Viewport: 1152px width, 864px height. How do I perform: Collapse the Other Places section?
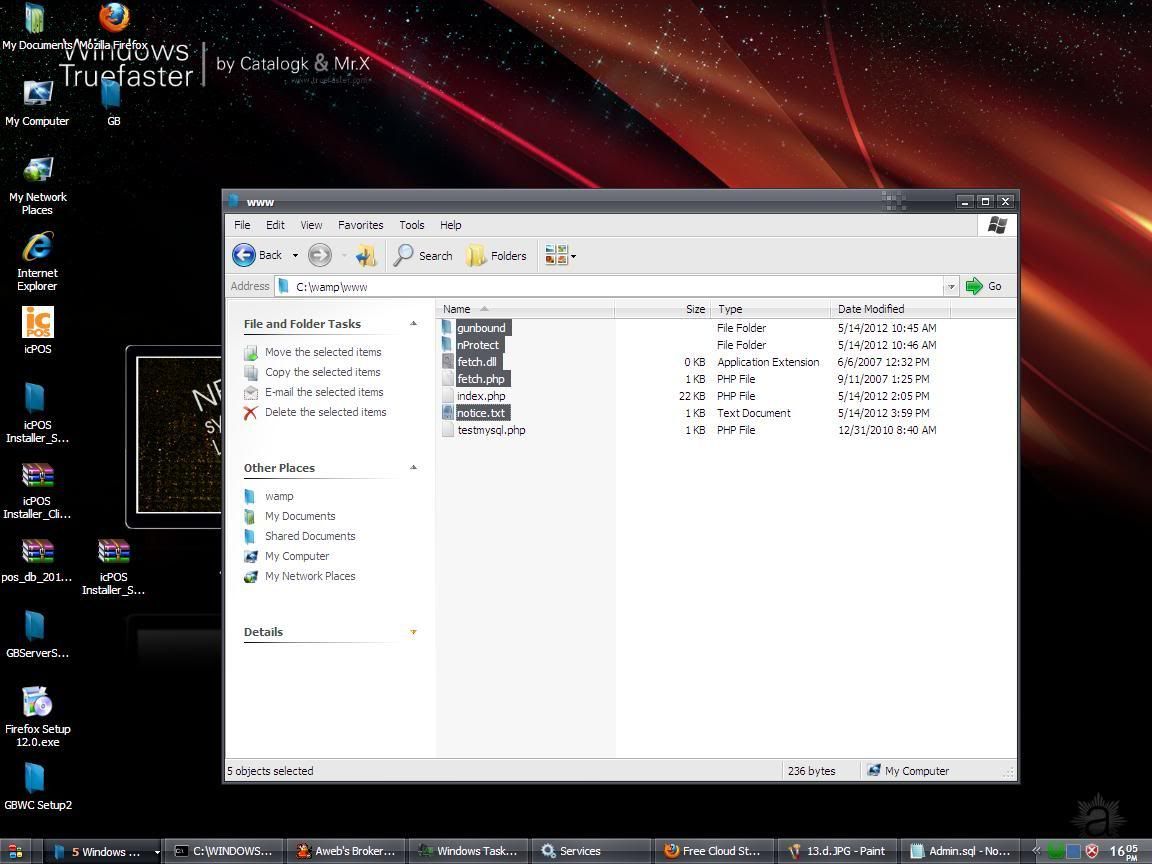click(413, 467)
